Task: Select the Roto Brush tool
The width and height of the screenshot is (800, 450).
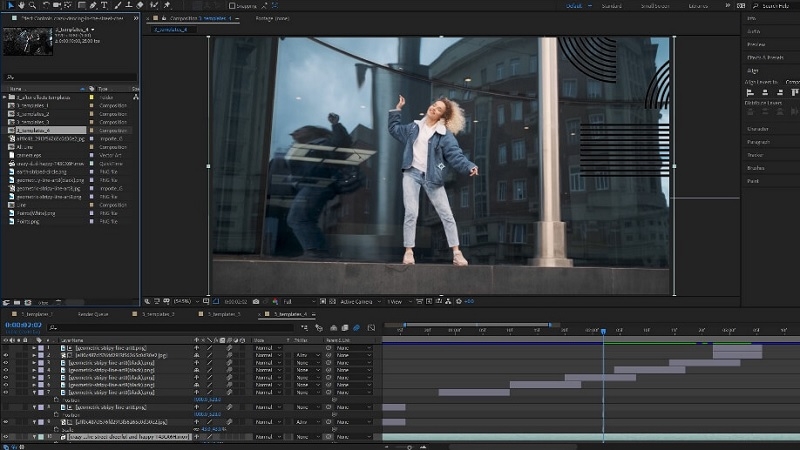Action: point(154,5)
